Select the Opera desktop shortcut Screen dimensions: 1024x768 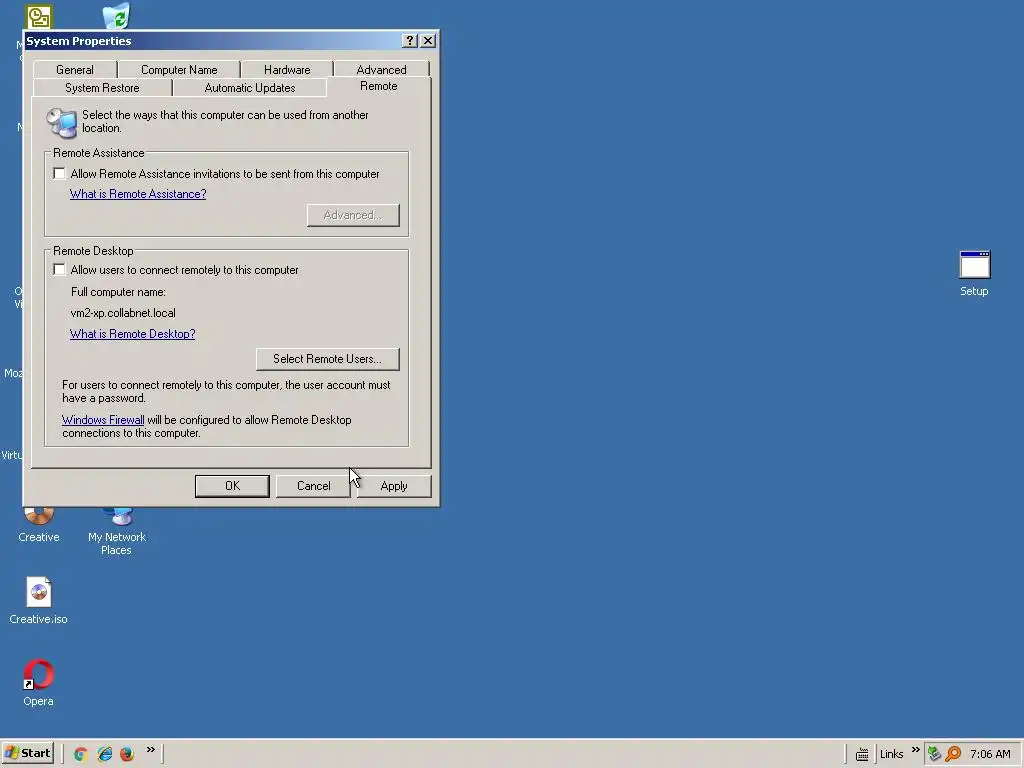tap(39, 683)
